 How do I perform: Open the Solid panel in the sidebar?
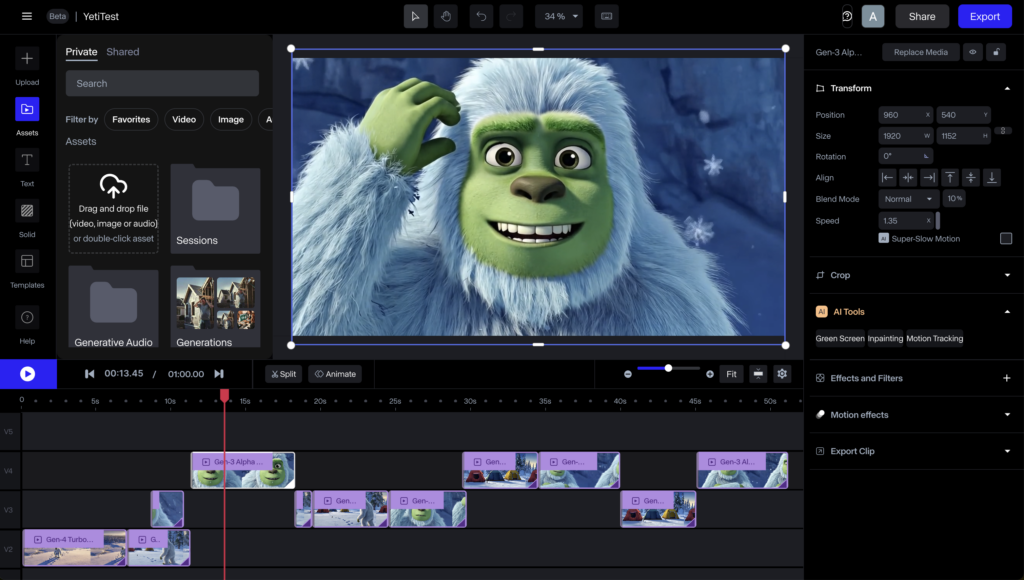pyautogui.click(x=27, y=218)
